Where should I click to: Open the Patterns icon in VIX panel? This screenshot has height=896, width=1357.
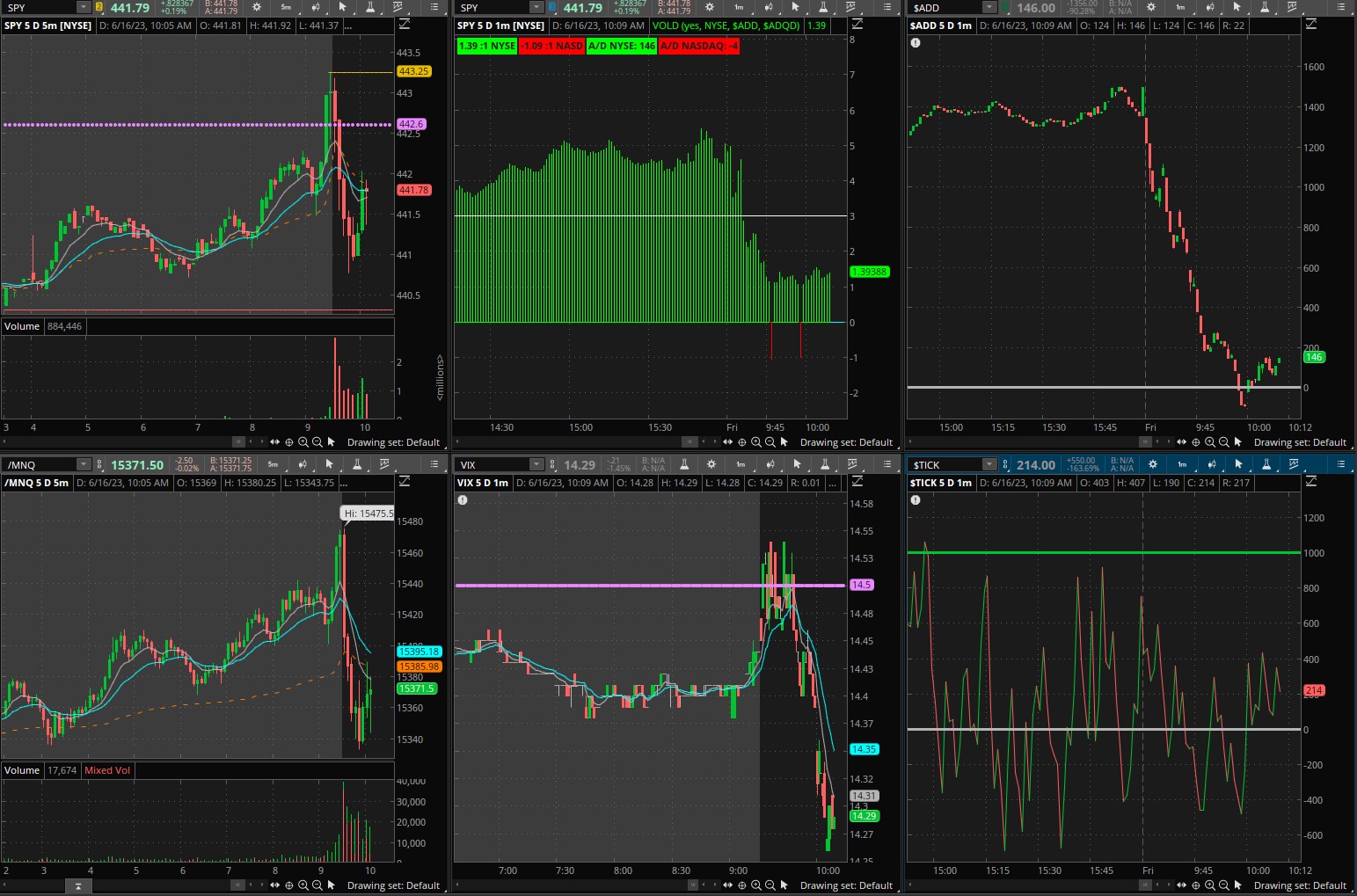(x=852, y=464)
